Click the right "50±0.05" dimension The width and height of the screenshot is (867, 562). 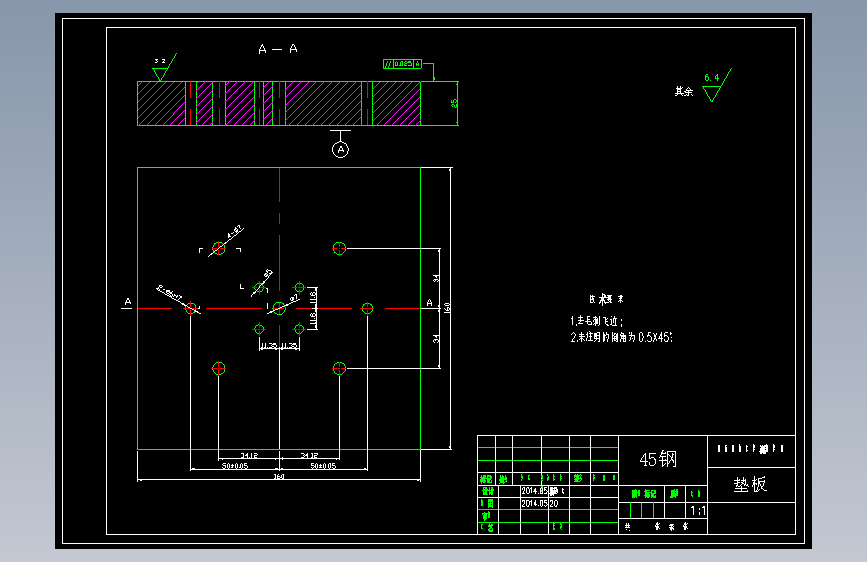click(x=323, y=466)
